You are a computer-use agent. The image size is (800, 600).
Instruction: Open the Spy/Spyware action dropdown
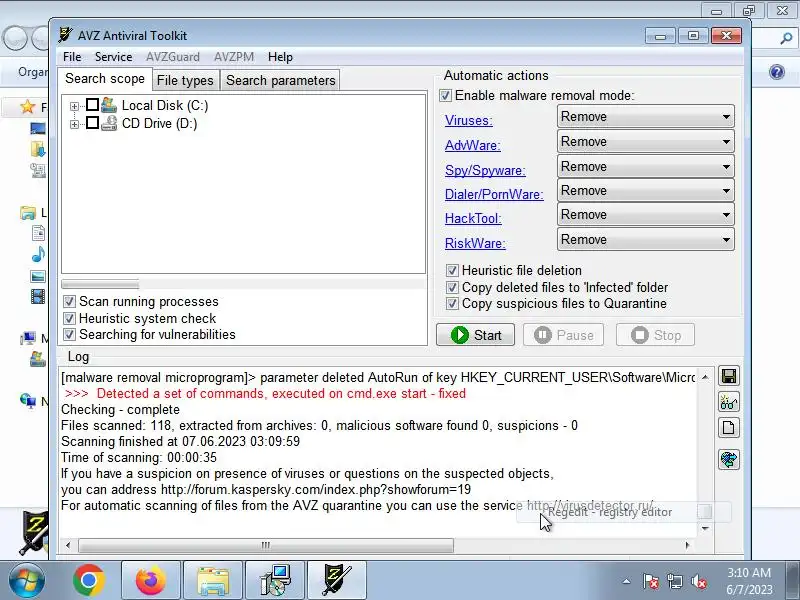tap(645, 166)
